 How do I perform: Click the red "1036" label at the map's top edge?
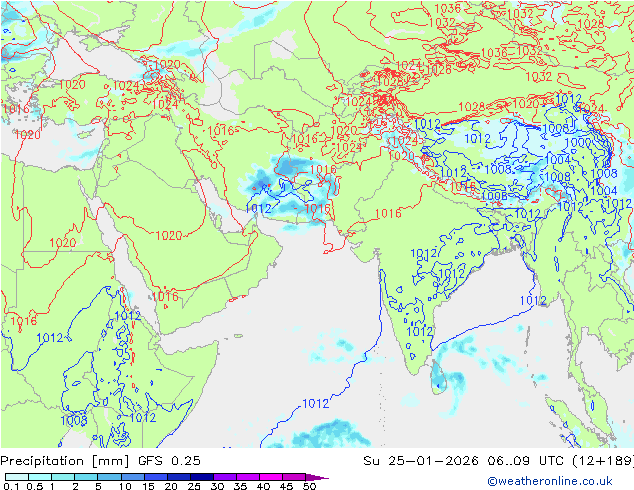click(x=447, y=9)
